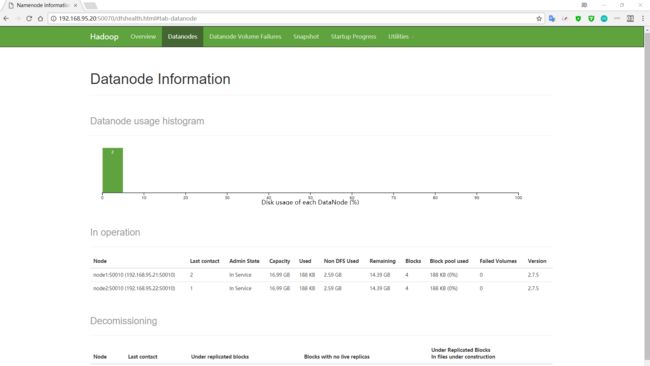Go back using the browser back arrow
This screenshot has width=650, height=366.
6,19
